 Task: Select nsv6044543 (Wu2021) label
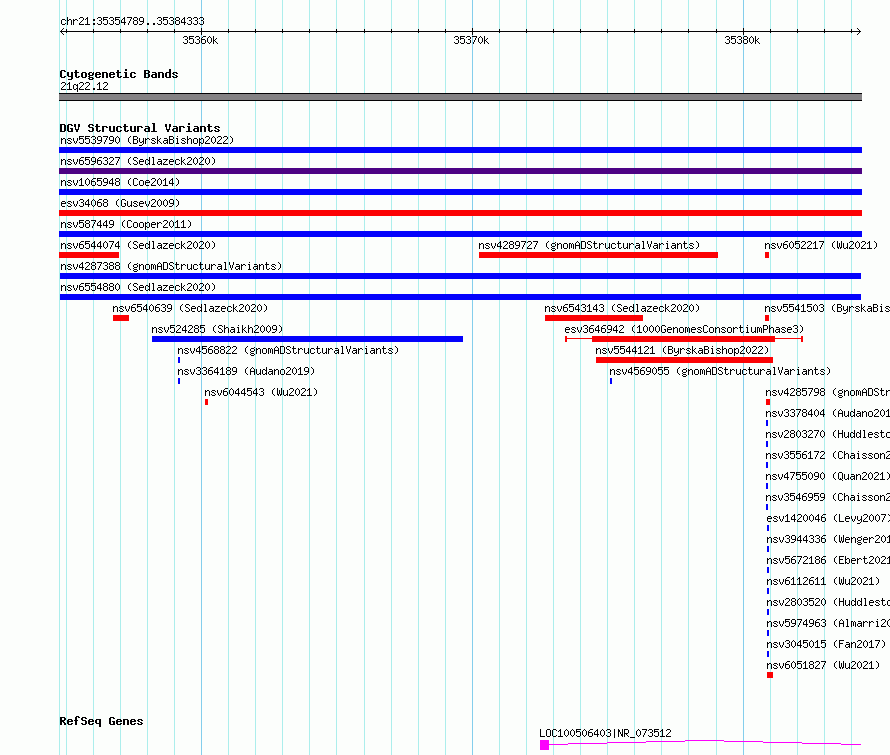(x=261, y=392)
